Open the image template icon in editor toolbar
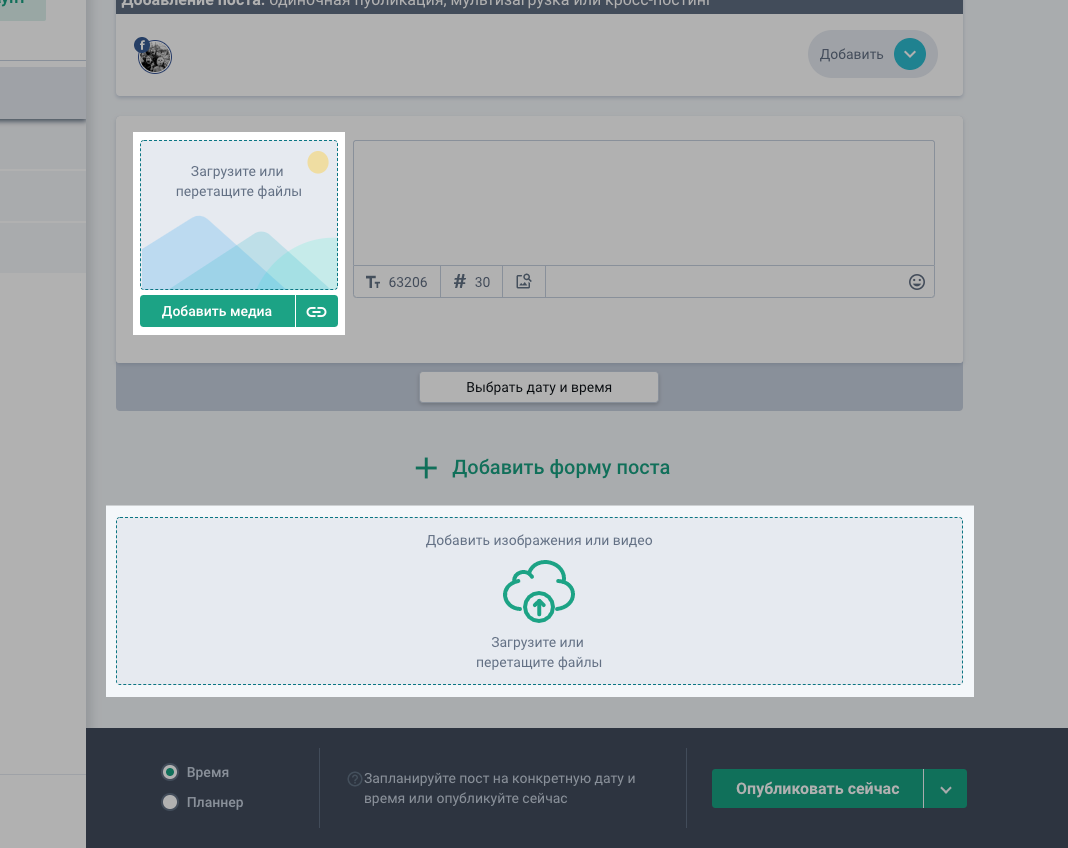 click(x=523, y=282)
